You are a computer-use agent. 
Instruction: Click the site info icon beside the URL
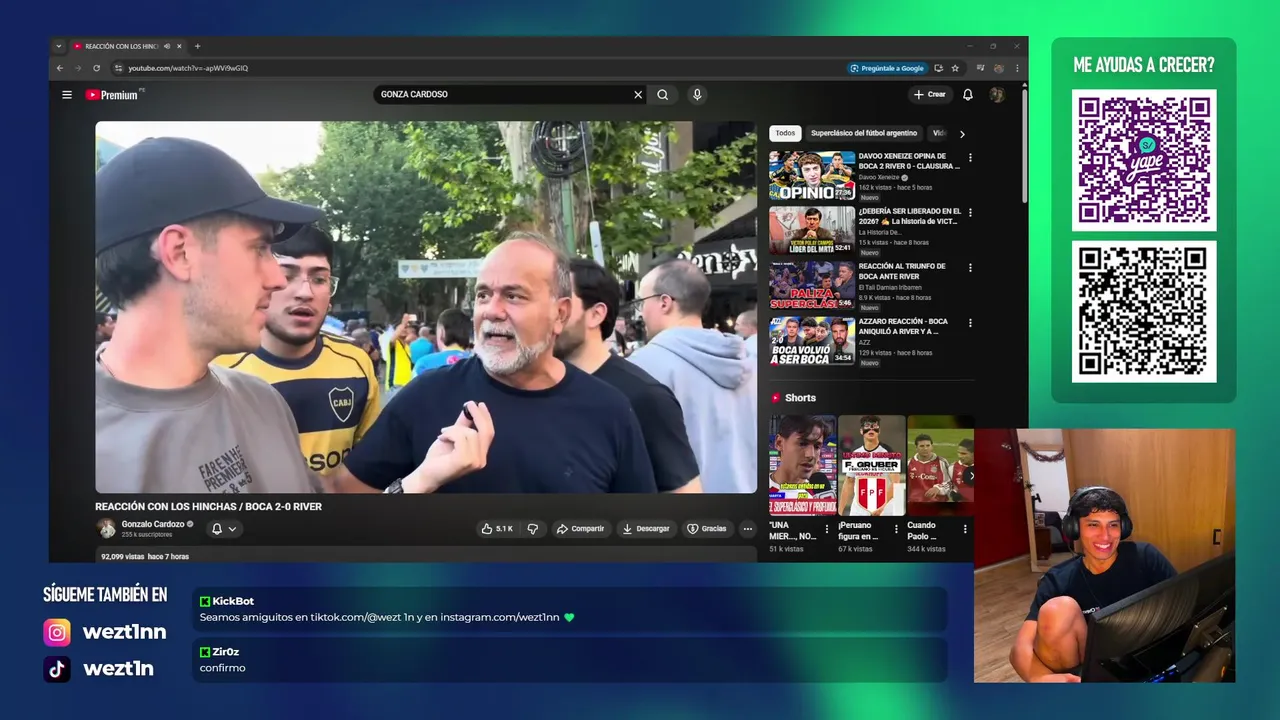coord(118,68)
